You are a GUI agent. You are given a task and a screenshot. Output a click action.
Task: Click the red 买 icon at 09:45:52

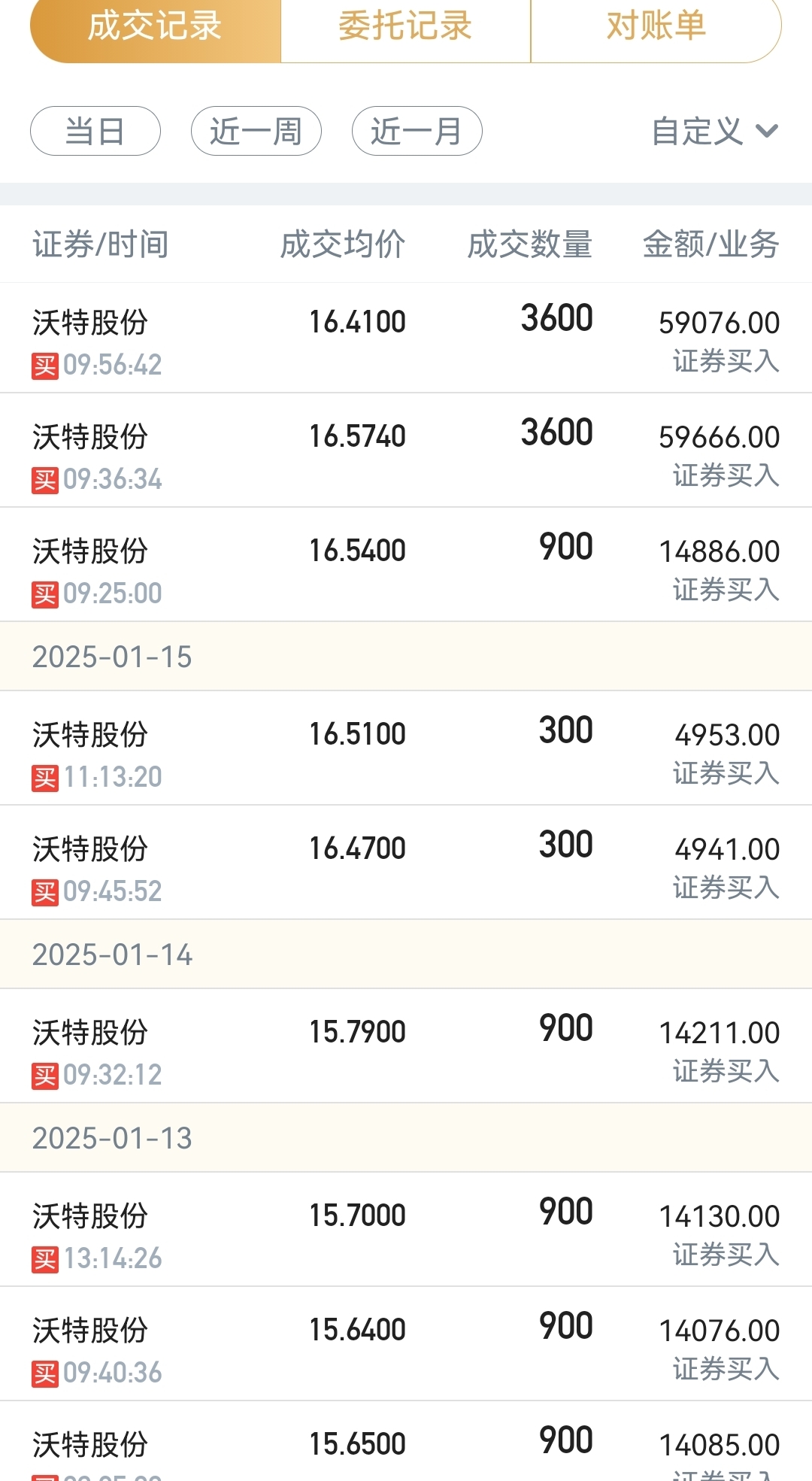point(45,893)
